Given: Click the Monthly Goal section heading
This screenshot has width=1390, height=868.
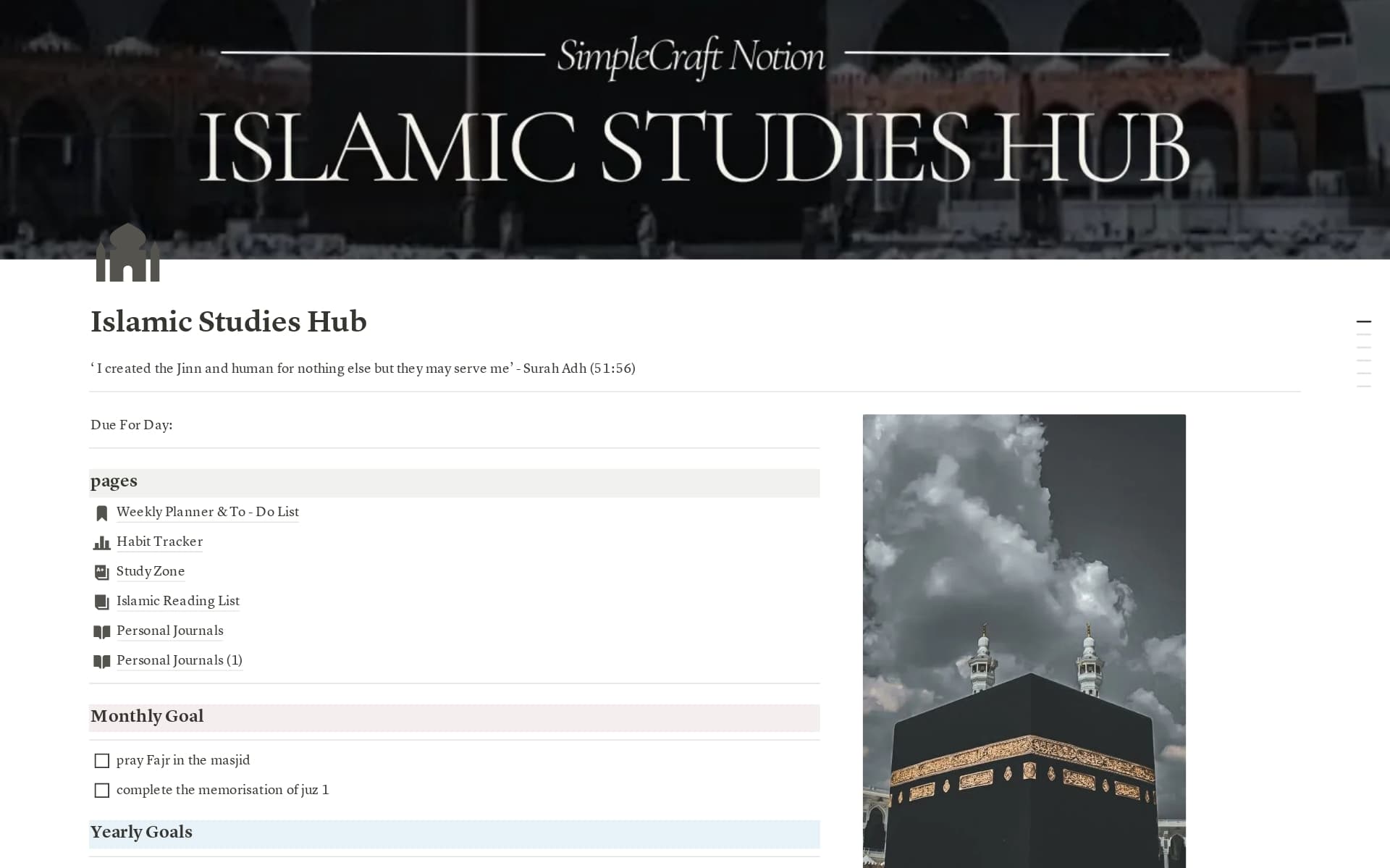Looking at the screenshot, I should pyautogui.click(x=146, y=716).
